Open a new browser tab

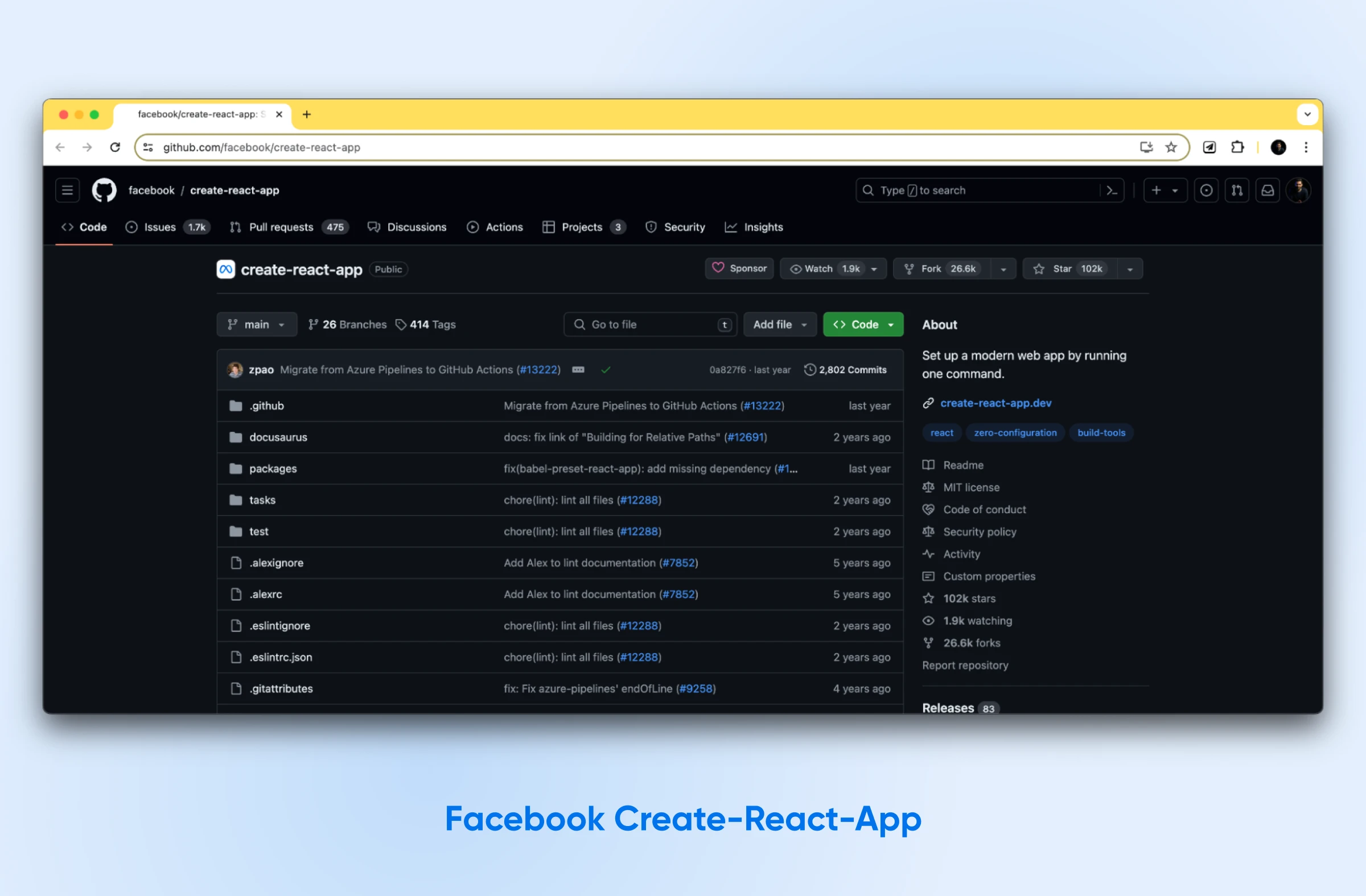click(x=306, y=114)
